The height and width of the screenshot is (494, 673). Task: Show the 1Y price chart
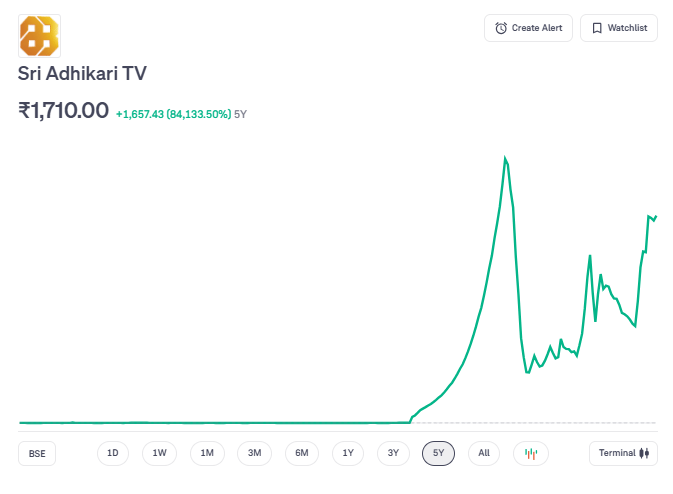point(348,453)
